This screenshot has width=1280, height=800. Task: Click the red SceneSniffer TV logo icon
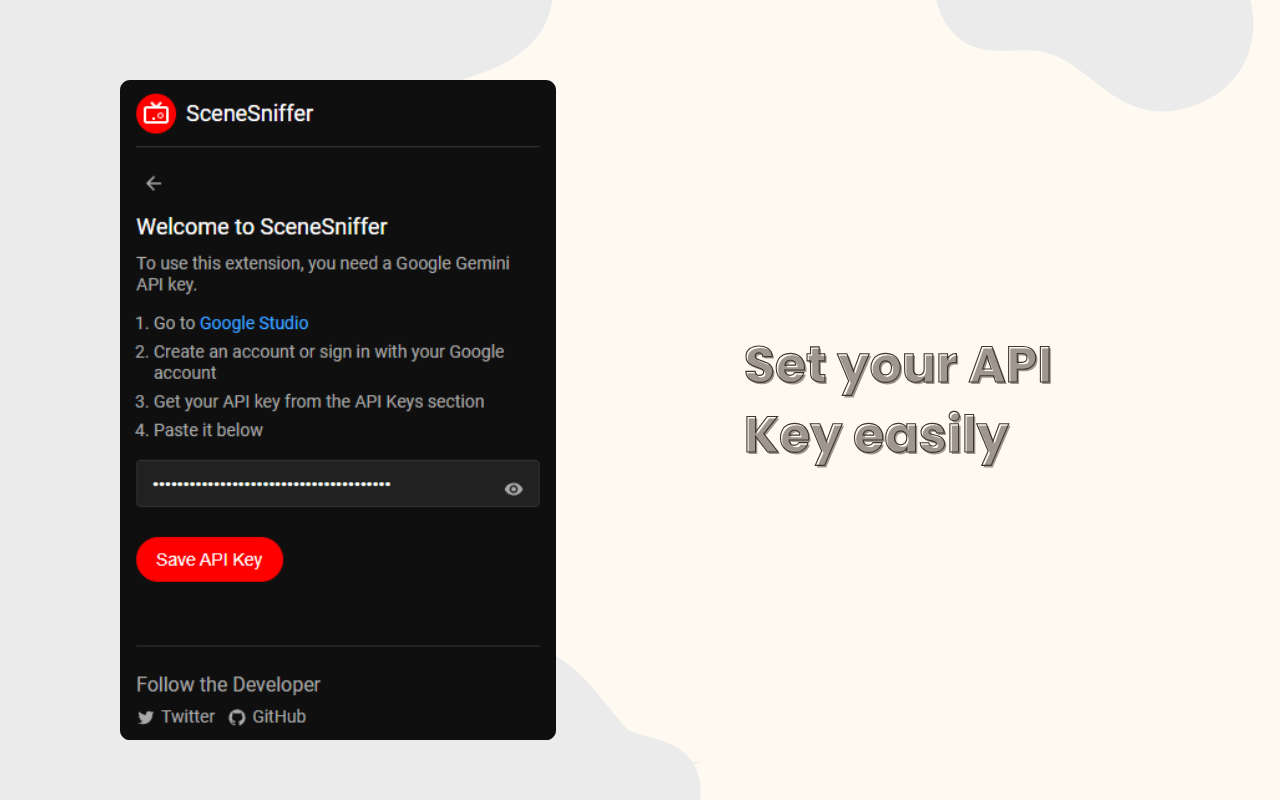click(x=156, y=114)
